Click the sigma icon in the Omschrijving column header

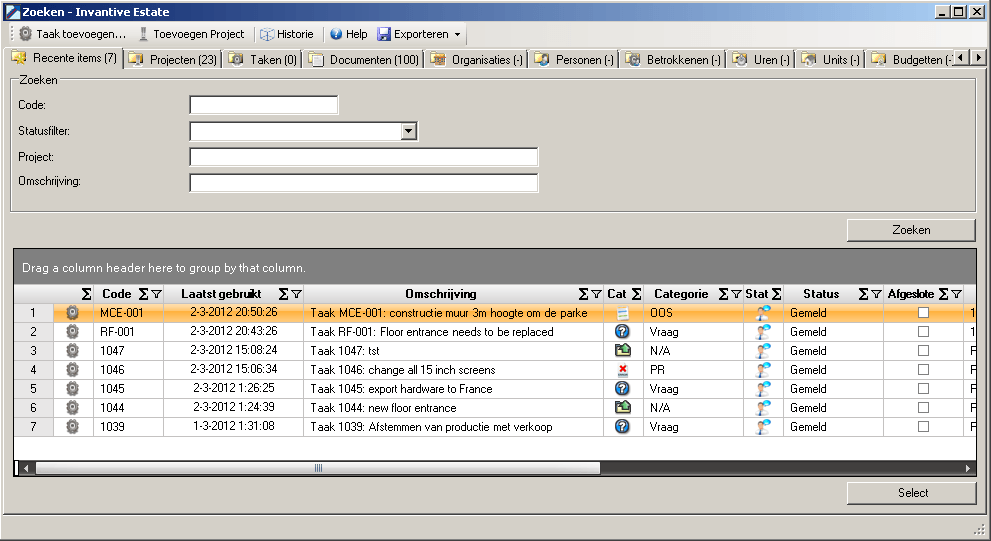pos(583,294)
